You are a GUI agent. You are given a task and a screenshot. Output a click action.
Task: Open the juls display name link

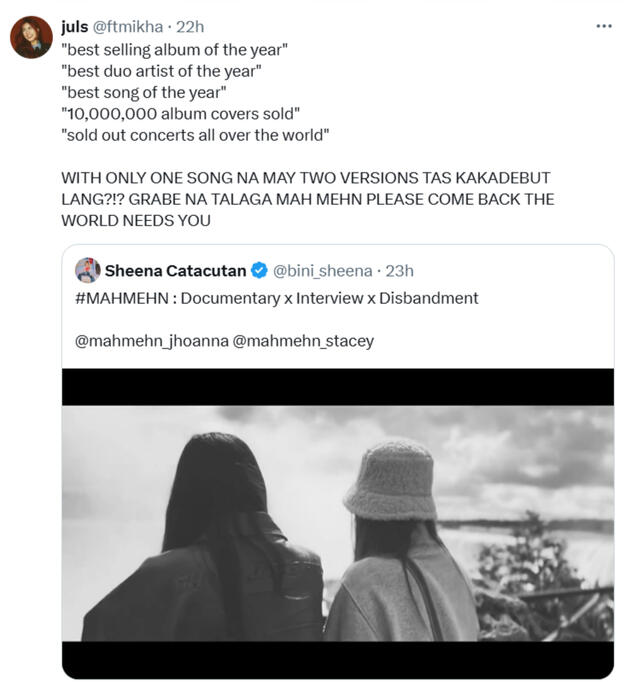(75, 26)
